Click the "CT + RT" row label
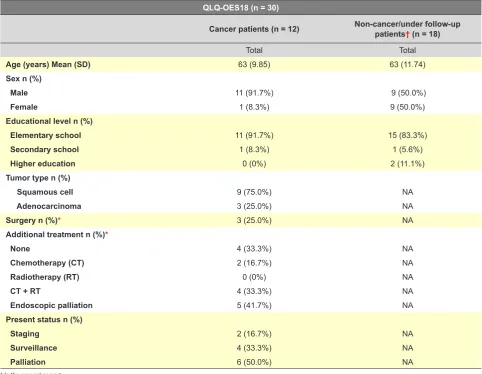 click(25, 291)
